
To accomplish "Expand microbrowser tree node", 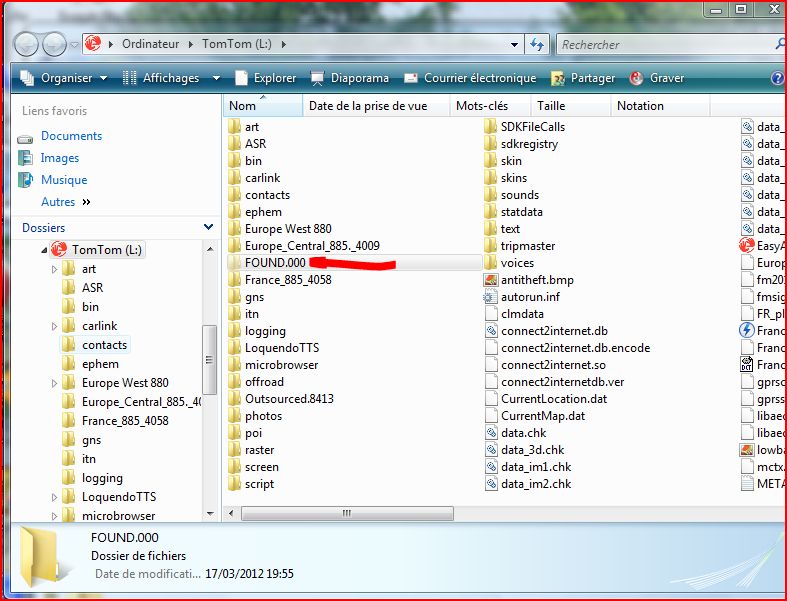I will tap(54, 516).
